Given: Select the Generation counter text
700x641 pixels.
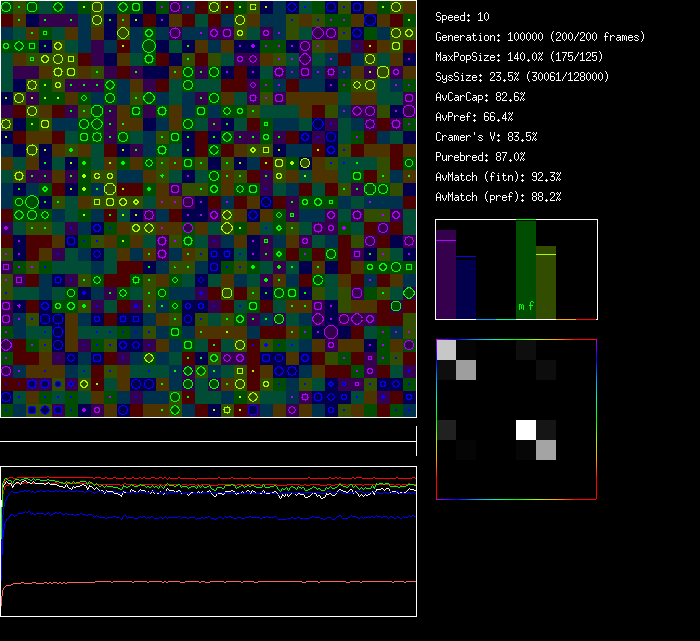Looking at the screenshot, I should click(x=539, y=37).
